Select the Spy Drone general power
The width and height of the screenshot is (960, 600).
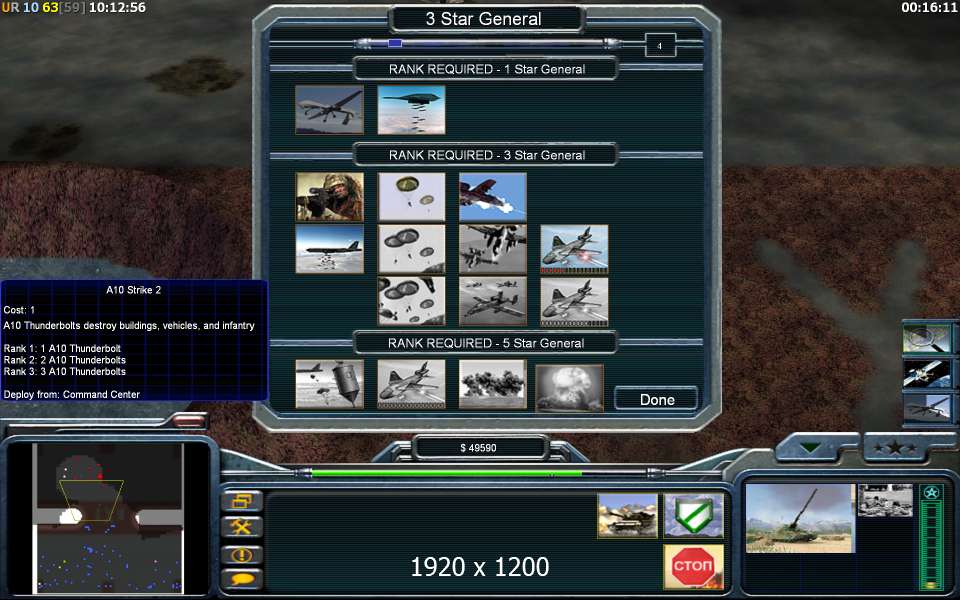329,110
